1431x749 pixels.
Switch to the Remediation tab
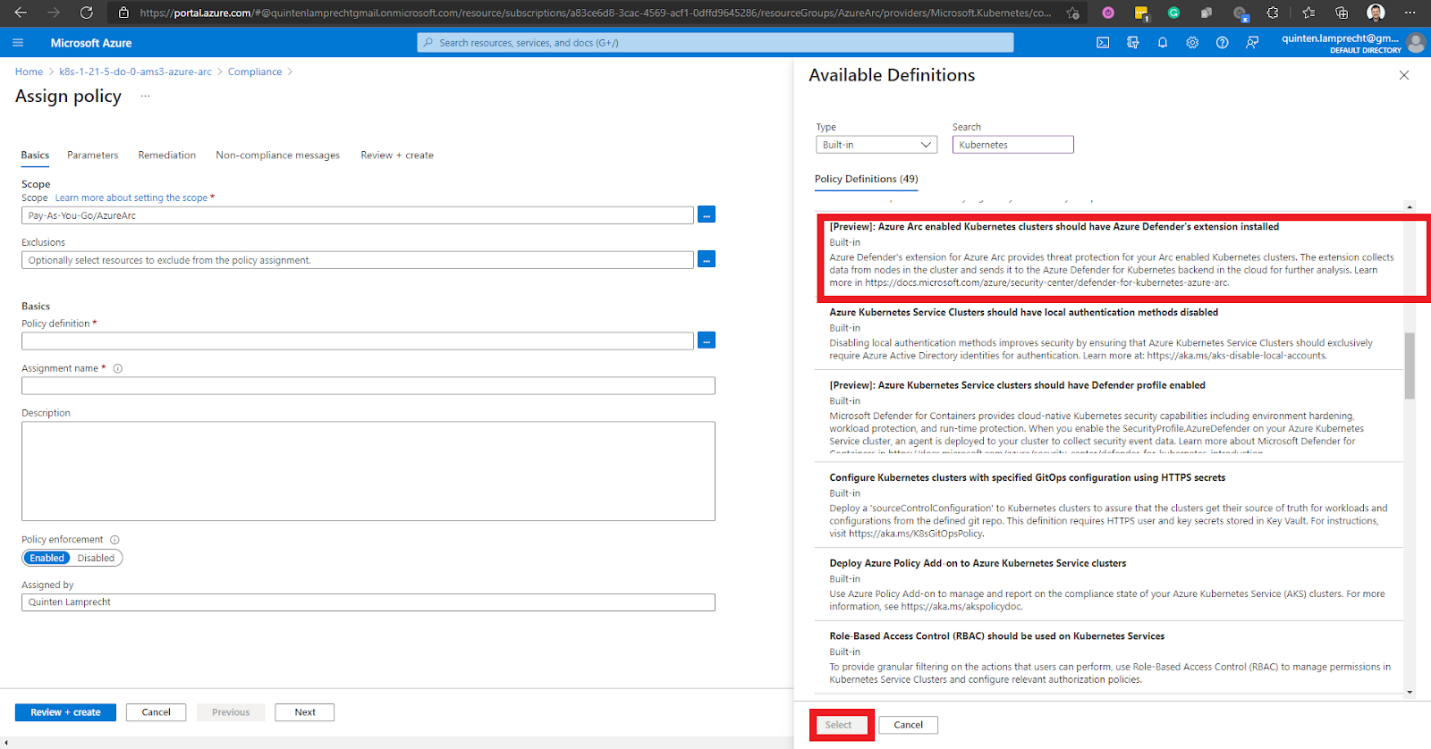(x=167, y=155)
